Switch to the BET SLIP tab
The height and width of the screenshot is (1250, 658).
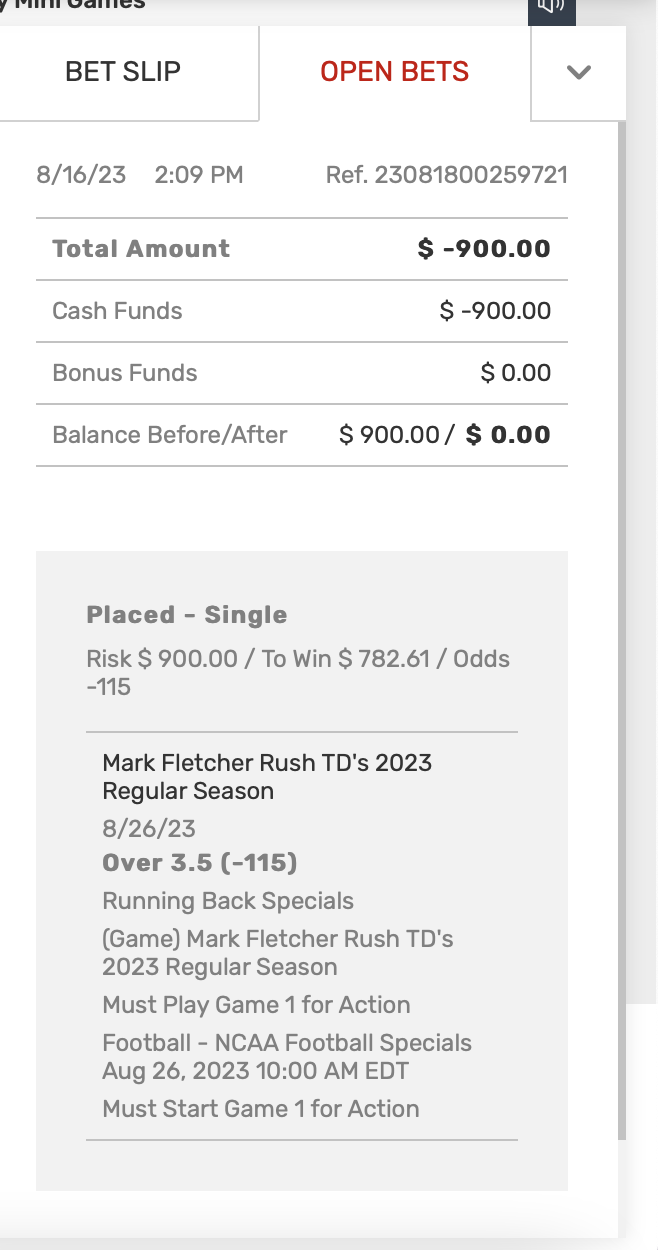pos(123,72)
